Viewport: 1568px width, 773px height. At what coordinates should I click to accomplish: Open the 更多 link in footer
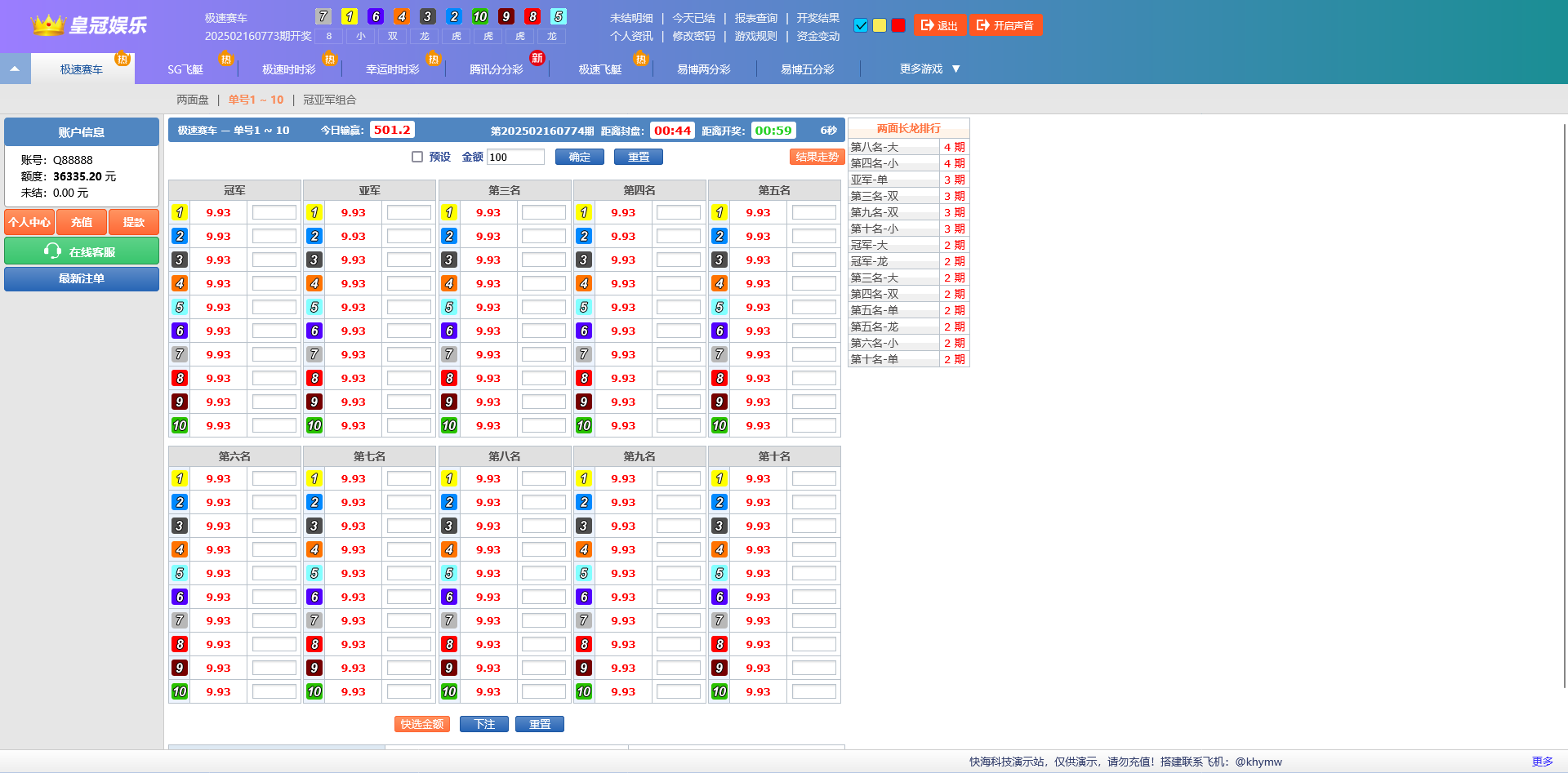1543,762
